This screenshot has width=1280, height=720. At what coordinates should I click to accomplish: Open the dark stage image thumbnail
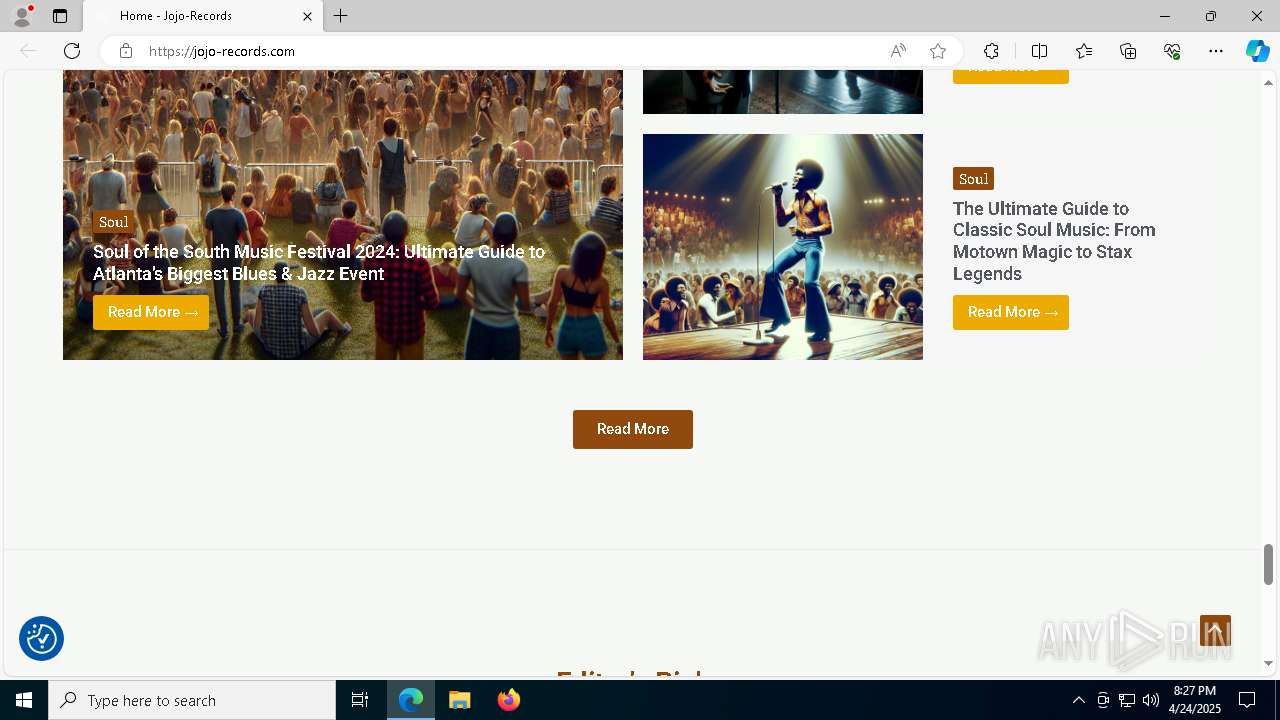(783, 92)
